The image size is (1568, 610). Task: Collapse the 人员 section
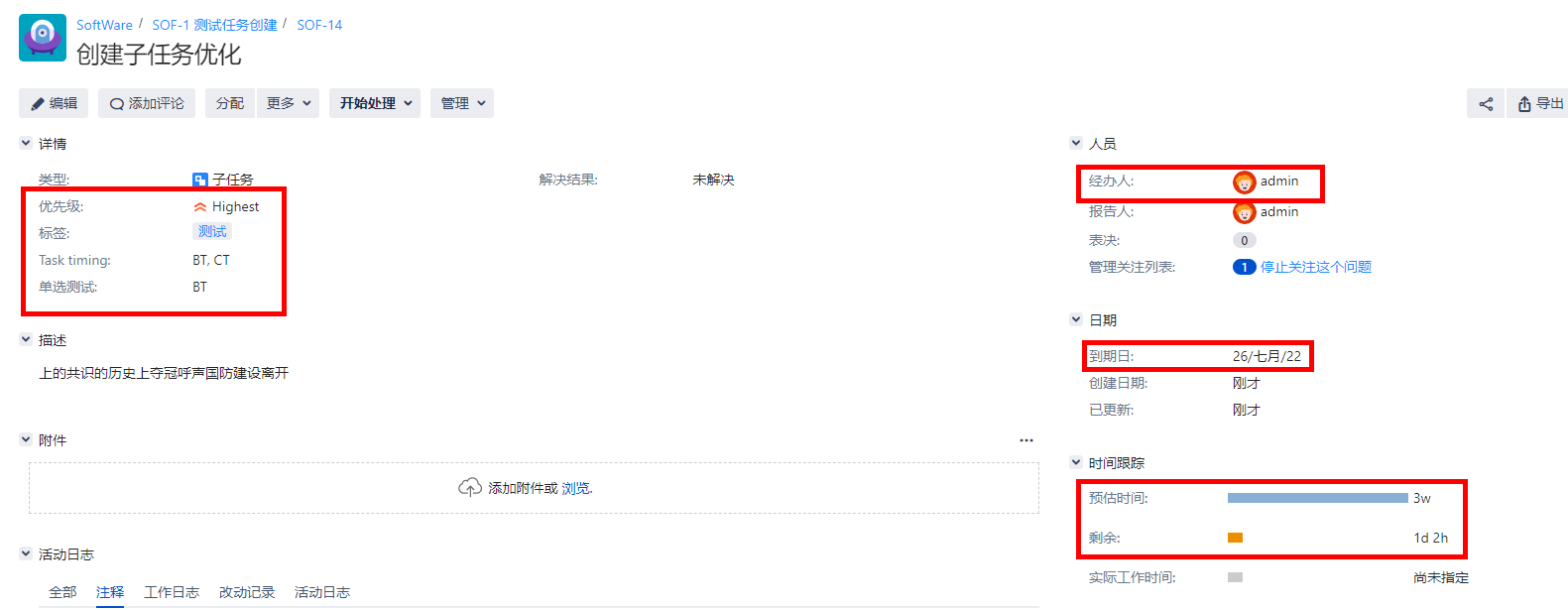(x=1076, y=143)
